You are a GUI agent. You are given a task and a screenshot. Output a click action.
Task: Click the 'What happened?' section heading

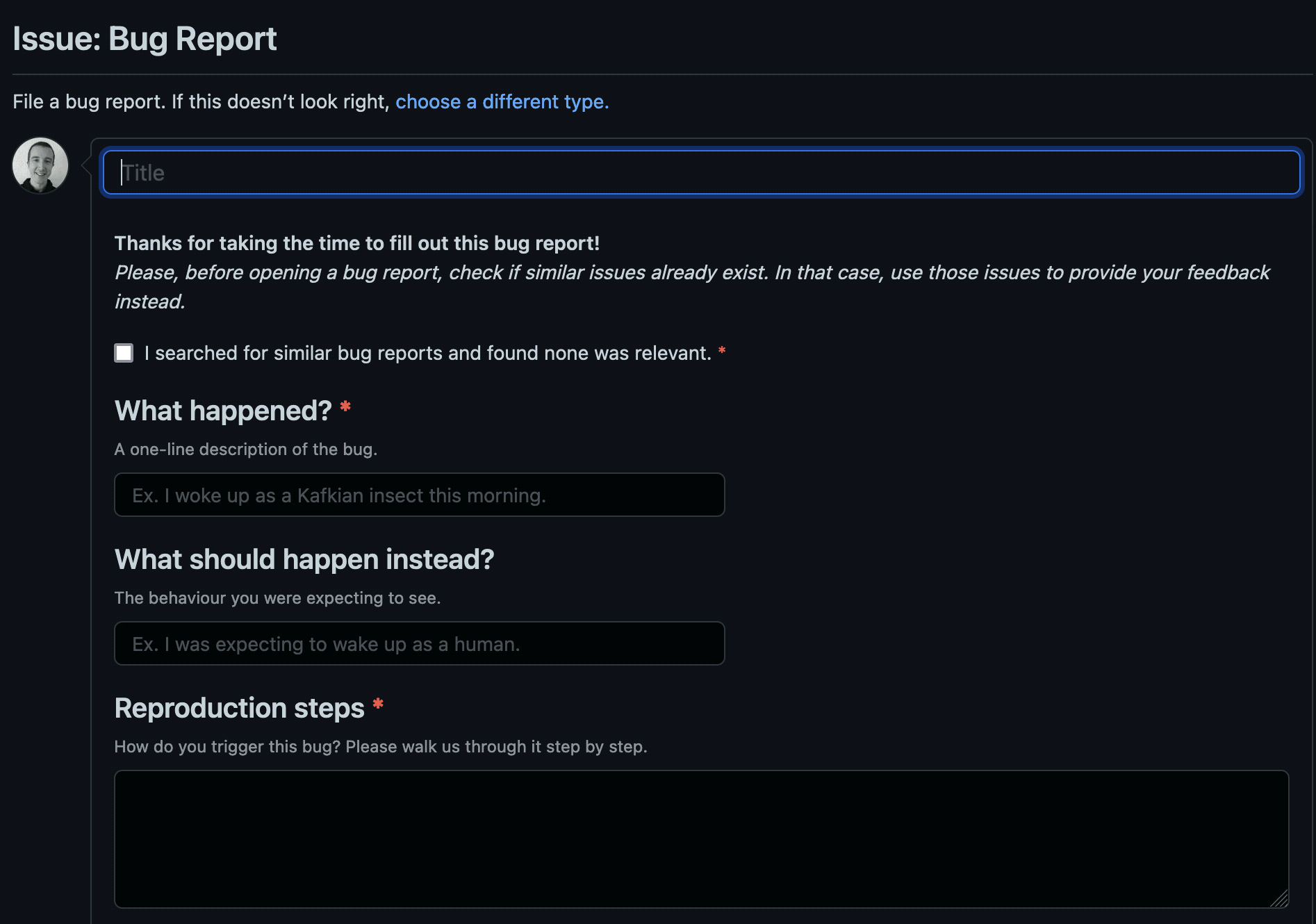(x=223, y=411)
